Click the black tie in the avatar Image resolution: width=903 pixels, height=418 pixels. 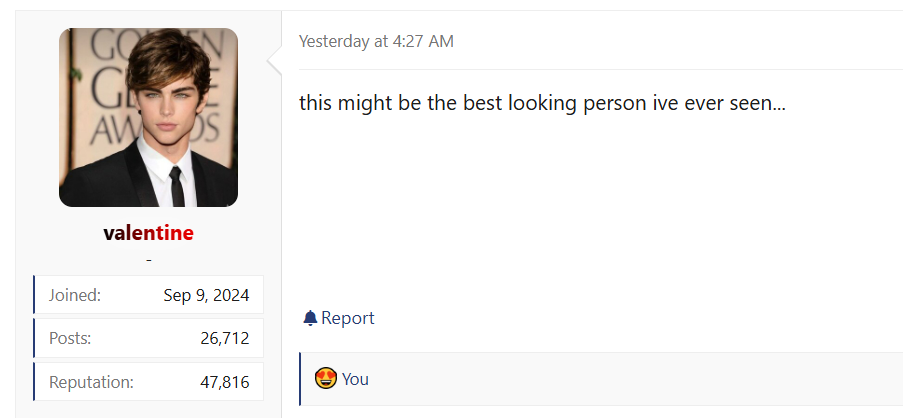click(176, 185)
